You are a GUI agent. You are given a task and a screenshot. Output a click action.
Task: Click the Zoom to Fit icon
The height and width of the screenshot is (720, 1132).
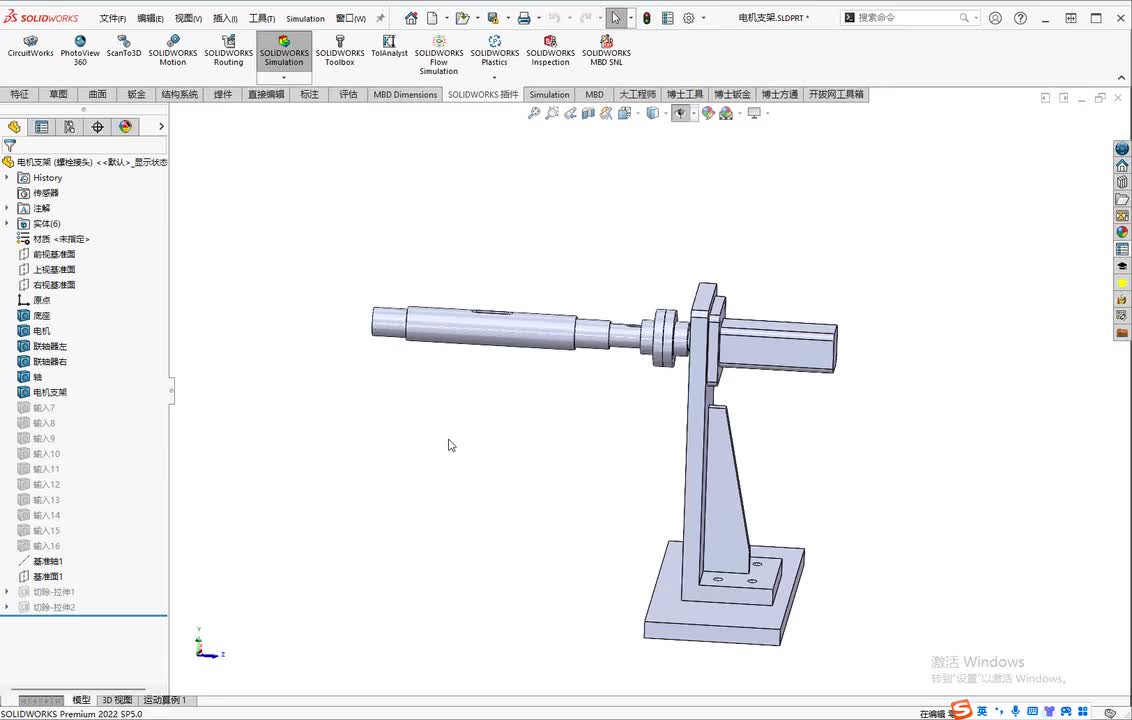point(534,113)
